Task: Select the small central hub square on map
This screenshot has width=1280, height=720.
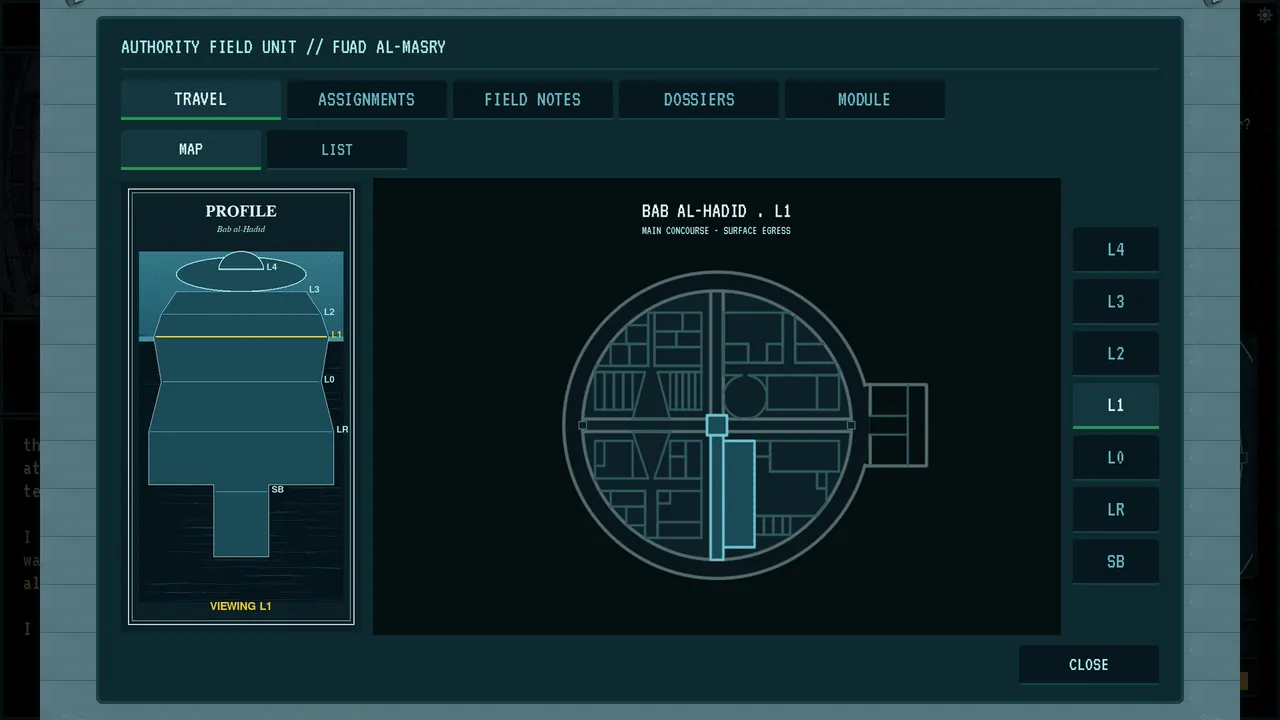Action: [716, 425]
